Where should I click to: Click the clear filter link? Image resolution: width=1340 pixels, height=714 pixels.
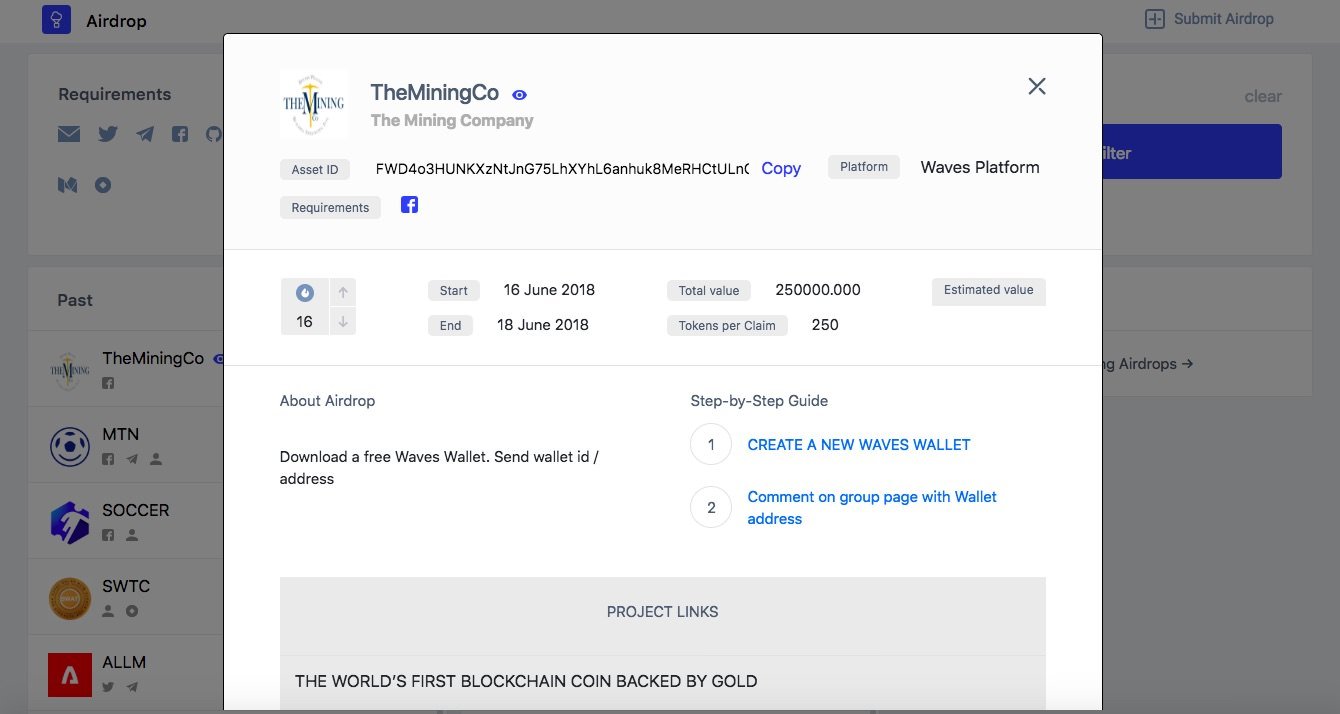tap(1263, 96)
